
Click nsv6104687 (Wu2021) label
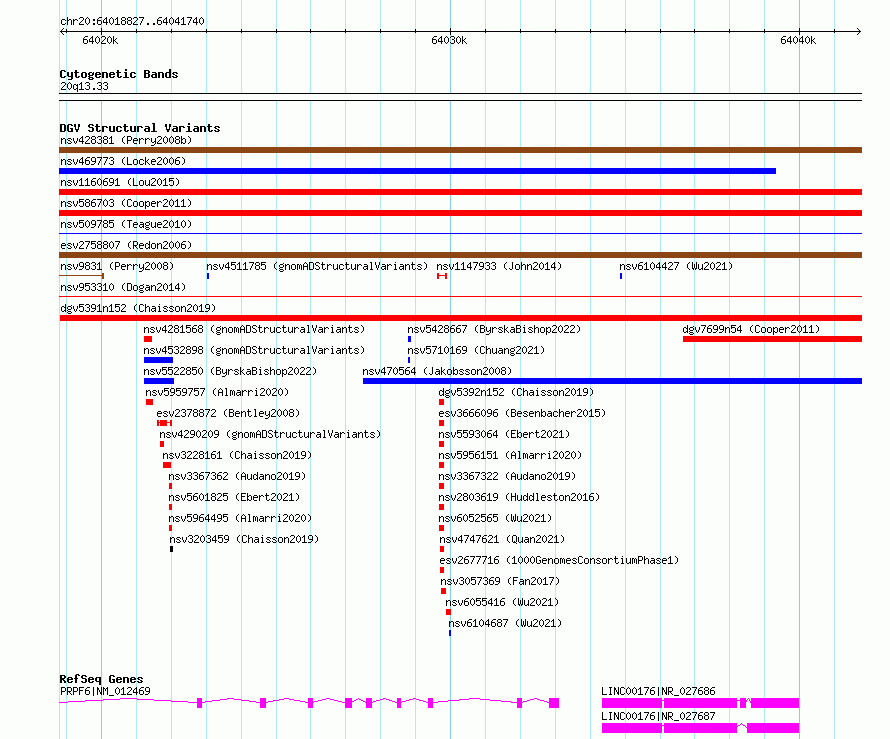[505, 623]
